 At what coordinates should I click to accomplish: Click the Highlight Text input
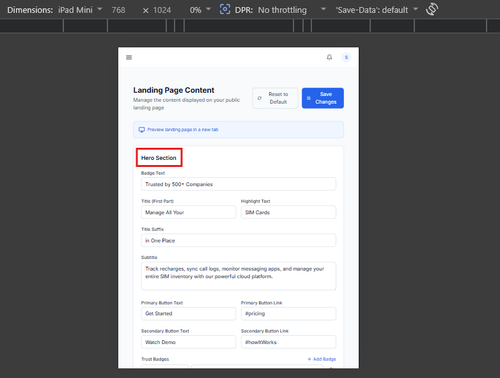coord(289,212)
